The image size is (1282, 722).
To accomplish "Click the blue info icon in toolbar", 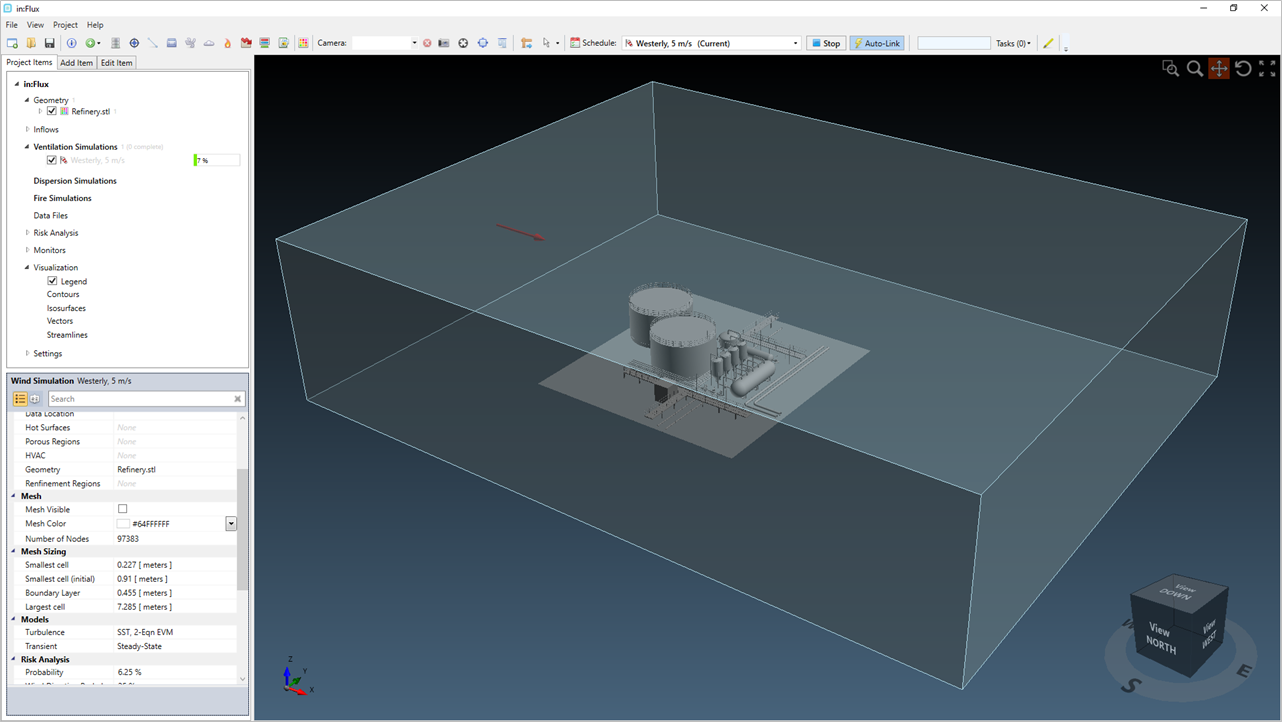I will tap(72, 43).
